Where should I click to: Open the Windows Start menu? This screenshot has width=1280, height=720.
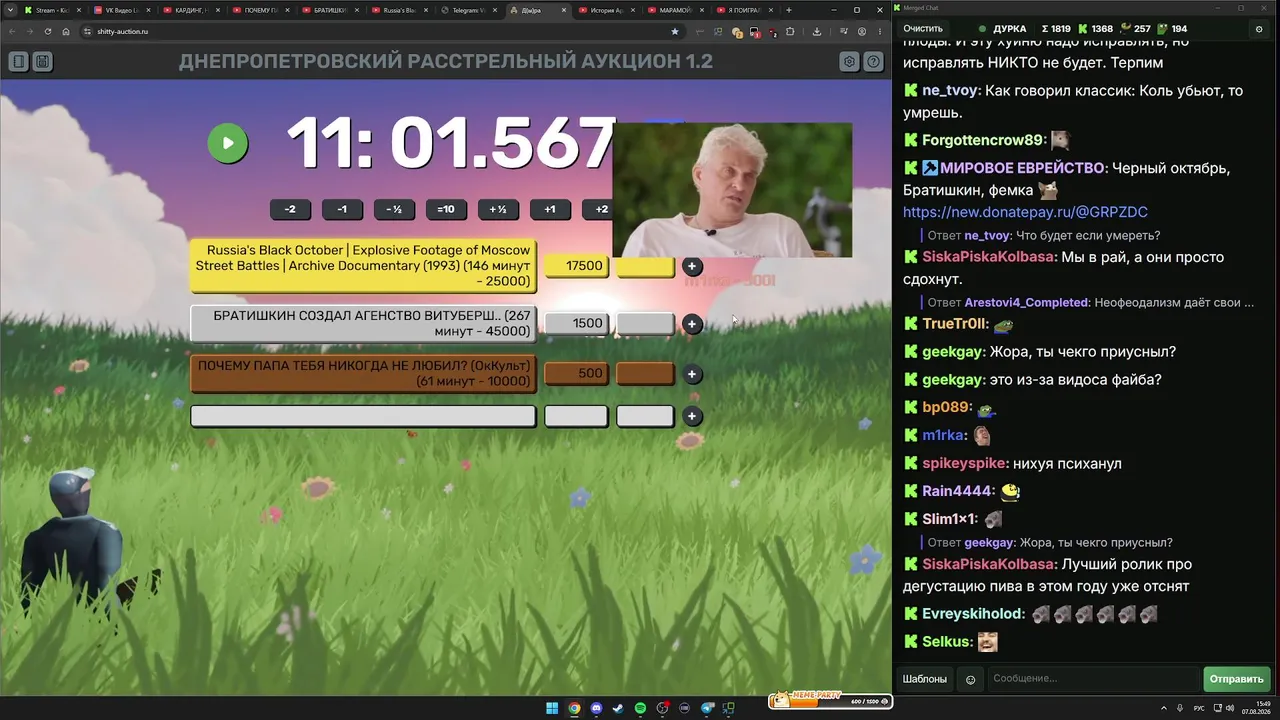point(552,709)
